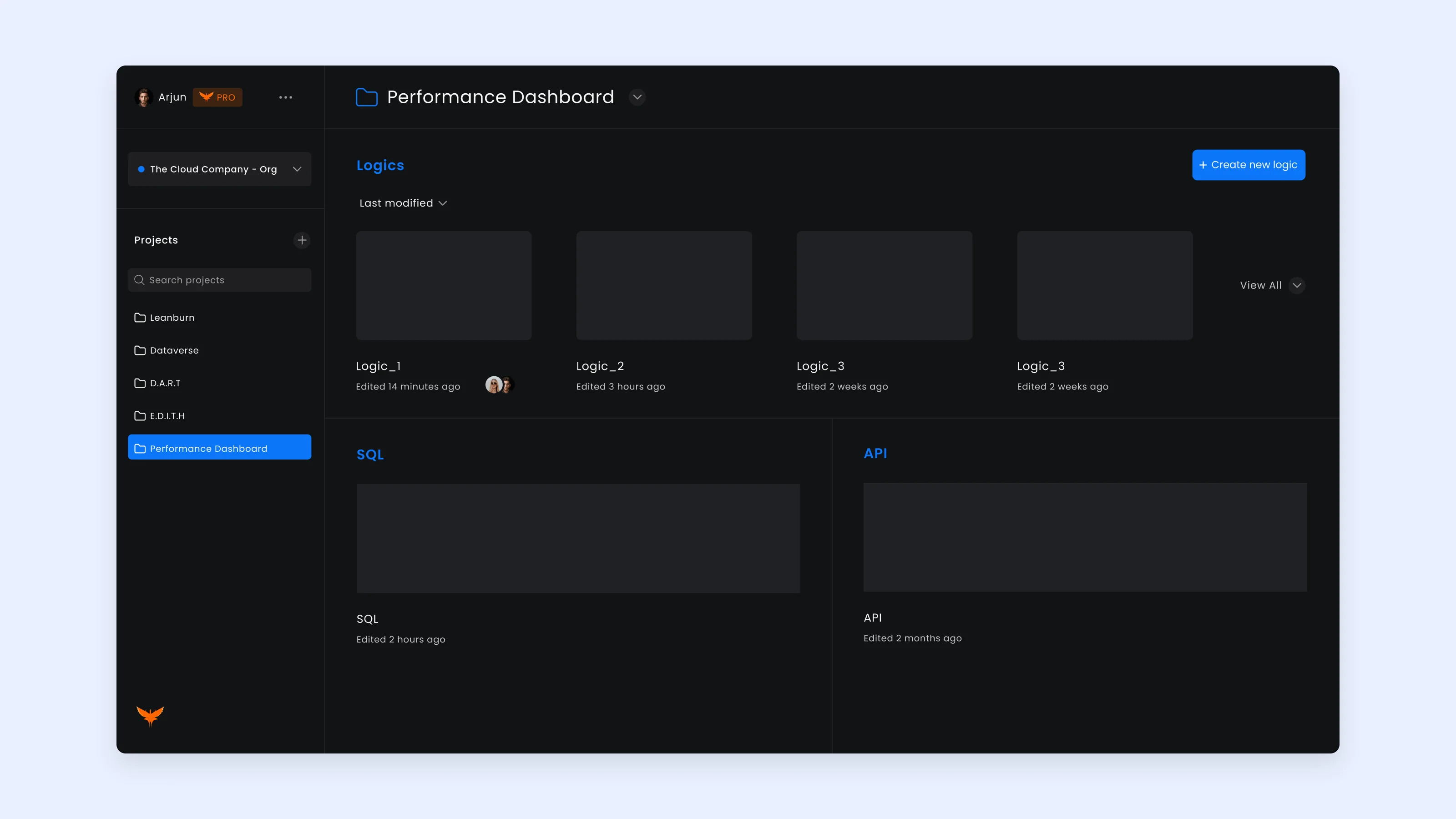The width and height of the screenshot is (1456, 819).
Task: Click the Leanburn folder icon
Action: click(140, 318)
